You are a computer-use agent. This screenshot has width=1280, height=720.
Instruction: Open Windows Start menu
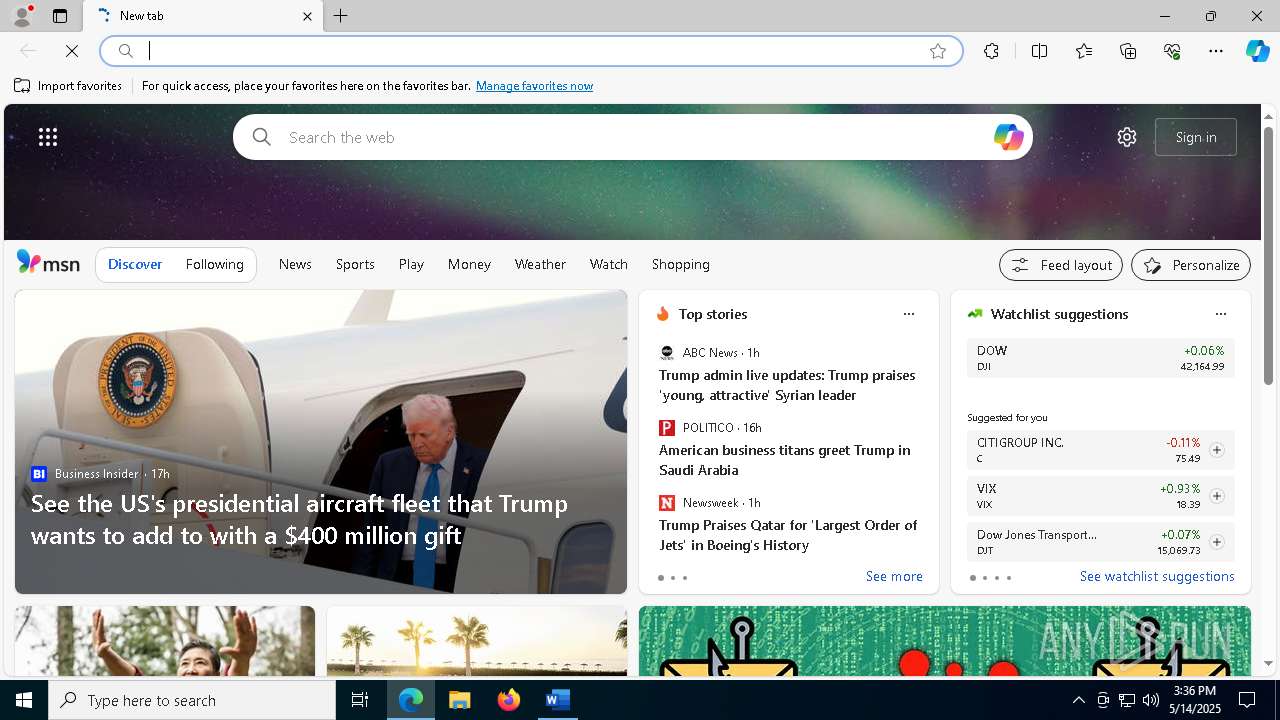(x=24, y=700)
